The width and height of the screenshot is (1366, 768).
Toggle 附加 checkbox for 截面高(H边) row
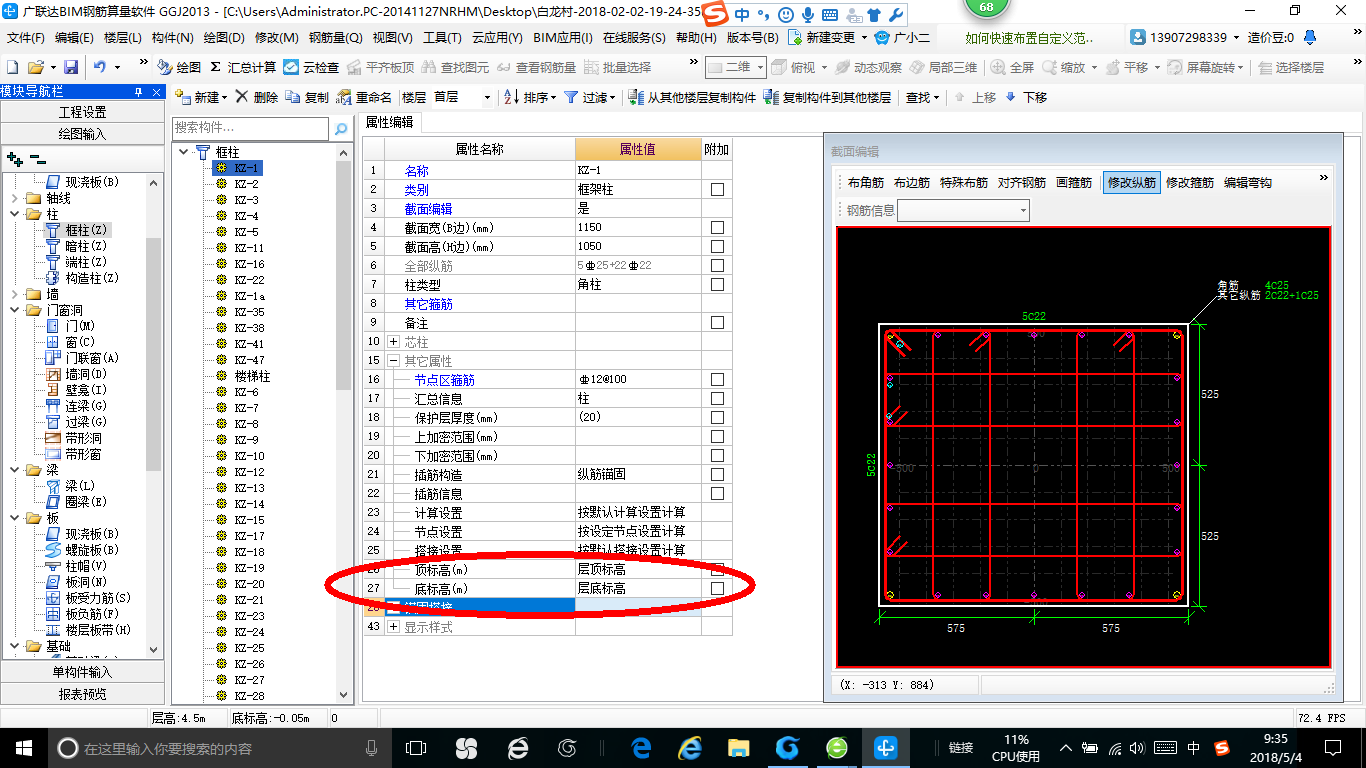coord(717,247)
